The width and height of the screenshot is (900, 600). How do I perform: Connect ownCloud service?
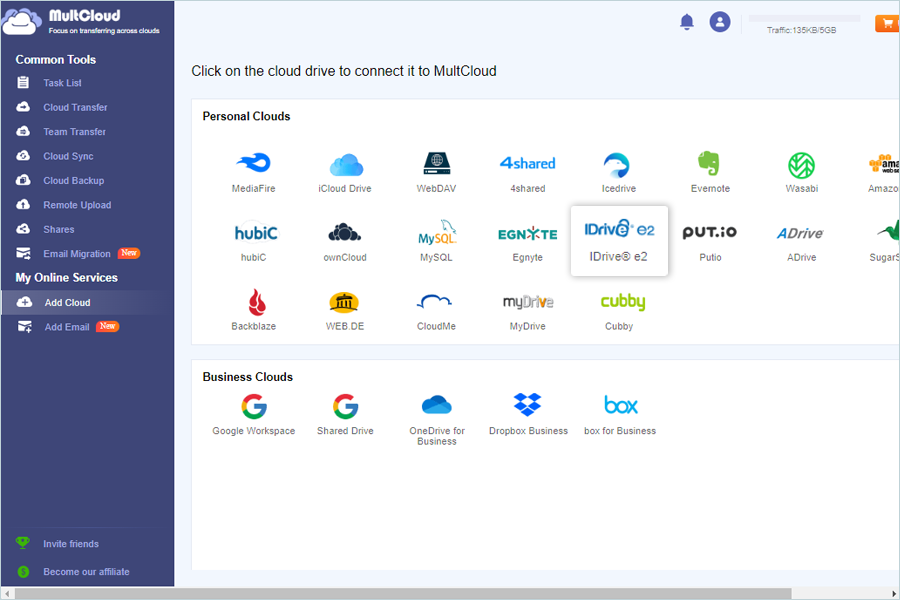(x=345, y=241)
